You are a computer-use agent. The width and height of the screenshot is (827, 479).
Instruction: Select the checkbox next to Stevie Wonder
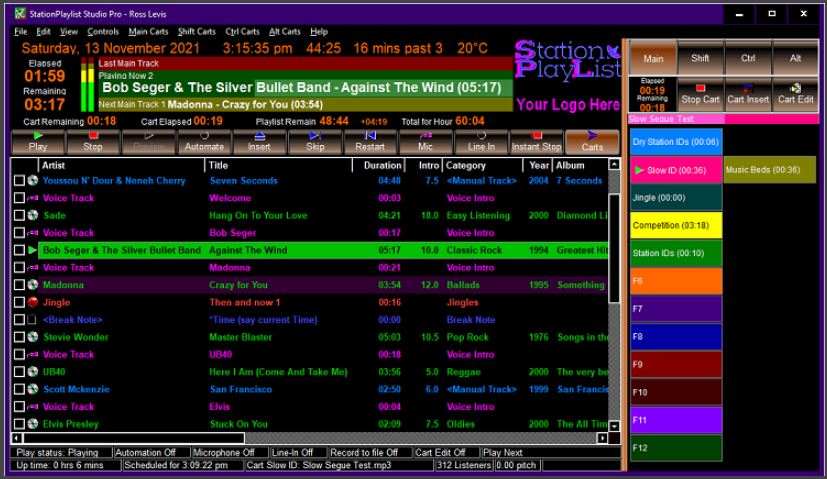[x=19, y=337]
